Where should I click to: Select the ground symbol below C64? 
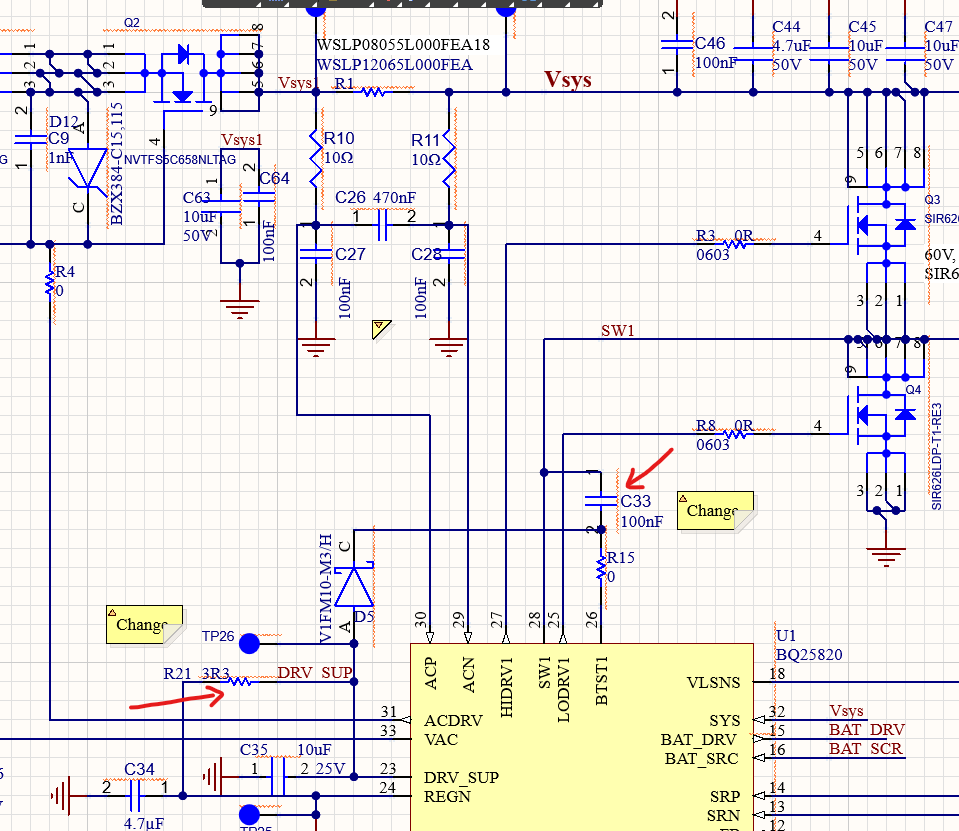click(x=240, y=309)
